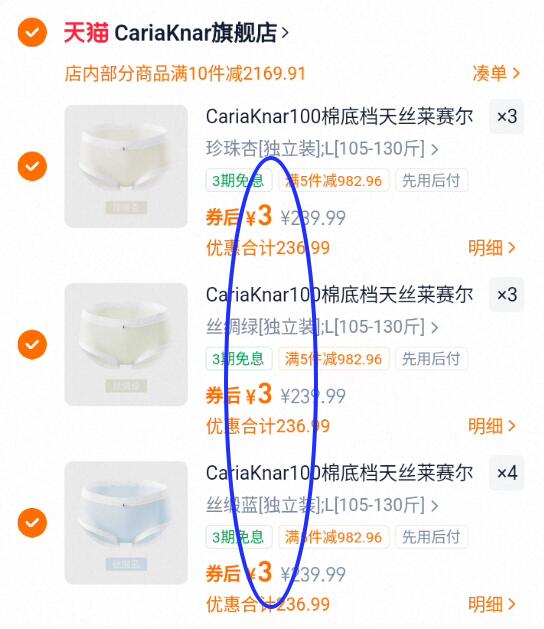544x629 pixels.
Task: Open the CariaKnar旗舰店 store page
Action: coord(201,32)
